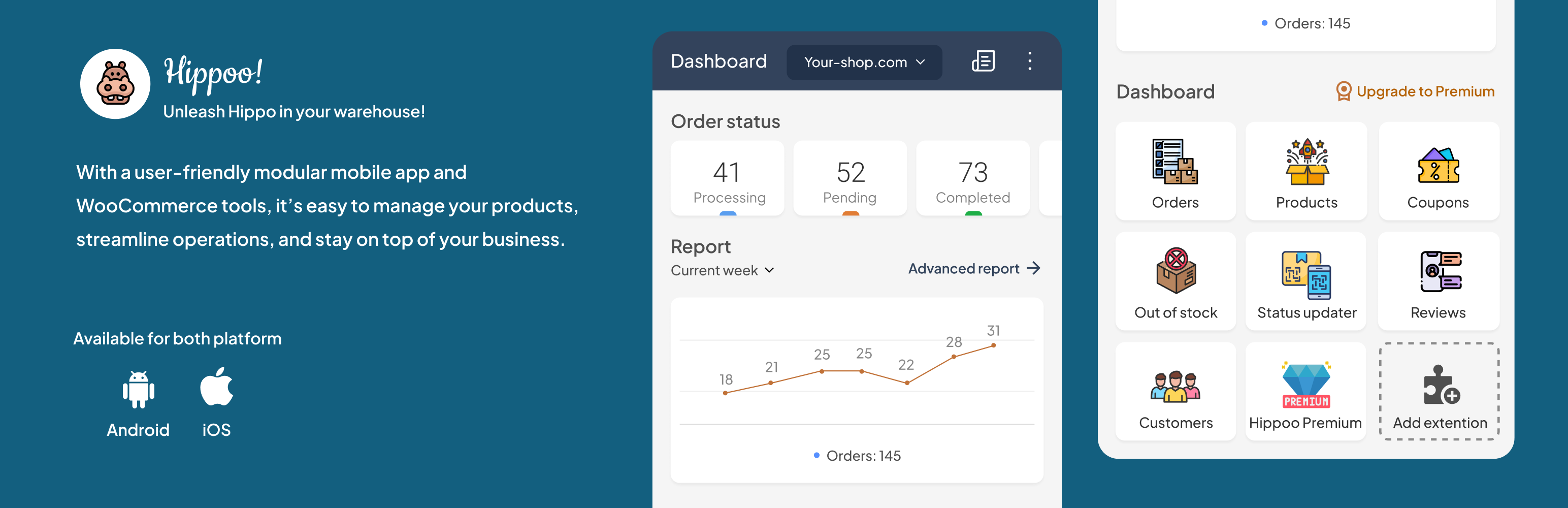Click the 31 data point on chart
The image size is (1568, 508).
(993, 345)
